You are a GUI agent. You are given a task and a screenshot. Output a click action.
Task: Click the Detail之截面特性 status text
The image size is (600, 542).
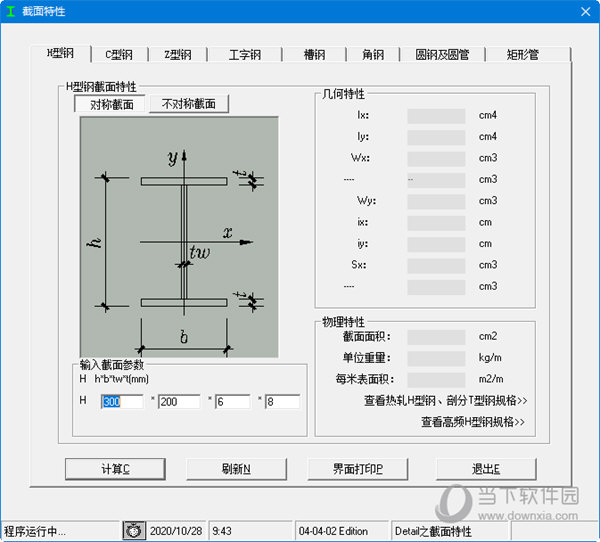click(433, 531)
